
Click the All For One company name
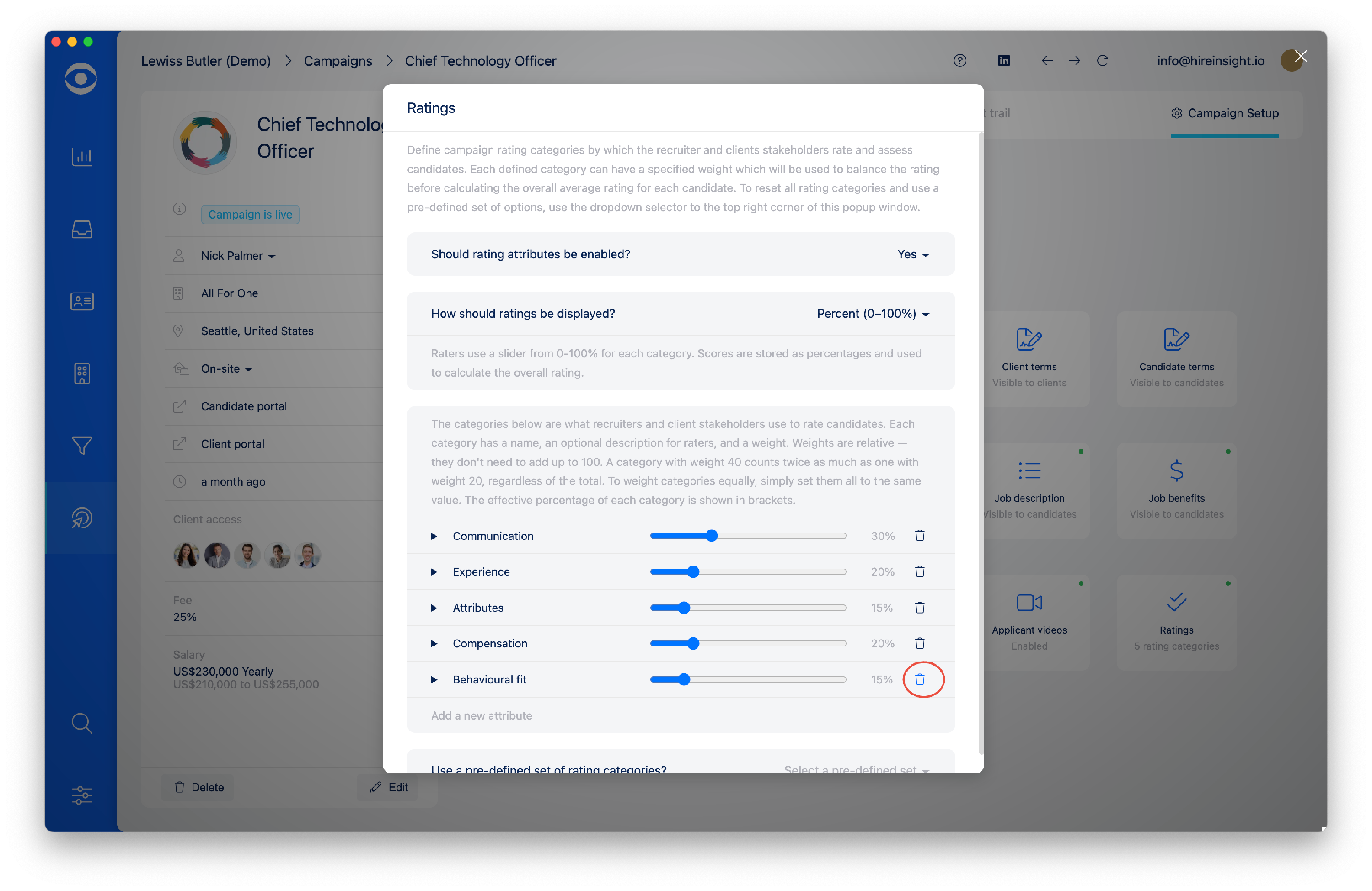(x=230, y=293)
